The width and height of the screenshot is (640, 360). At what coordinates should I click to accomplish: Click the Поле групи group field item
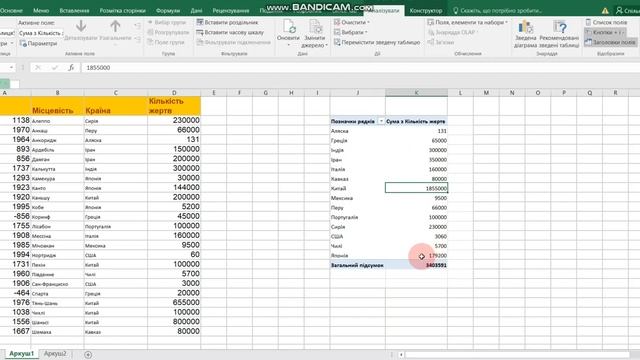point(166,42)
